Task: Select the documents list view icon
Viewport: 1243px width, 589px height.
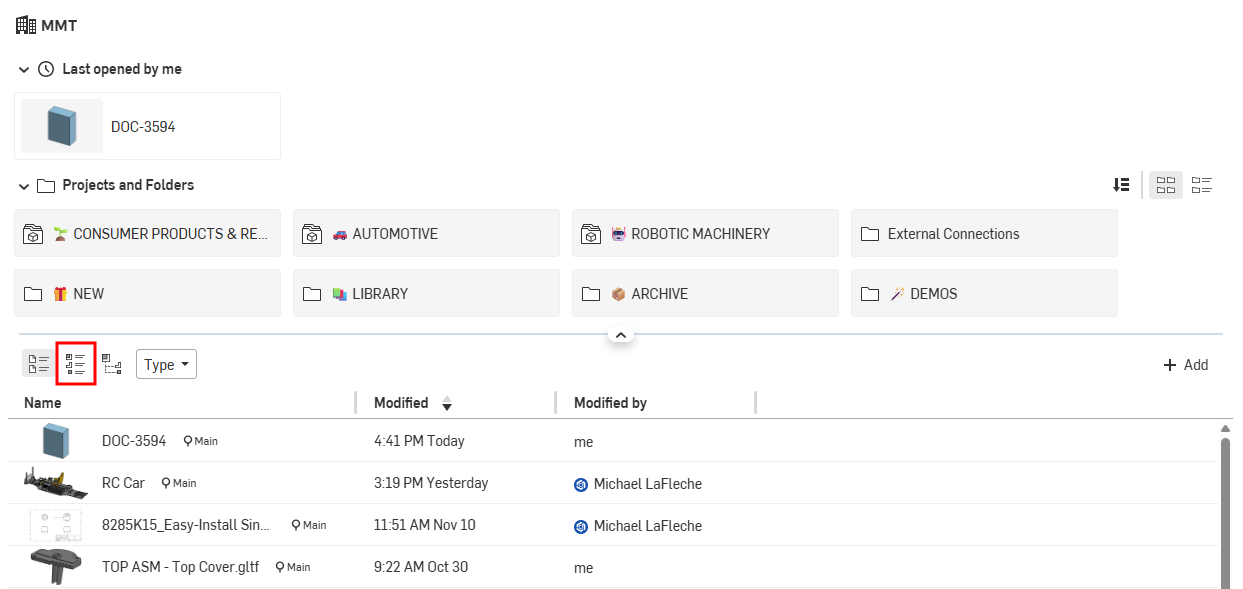Action: [x=37, y=363]
